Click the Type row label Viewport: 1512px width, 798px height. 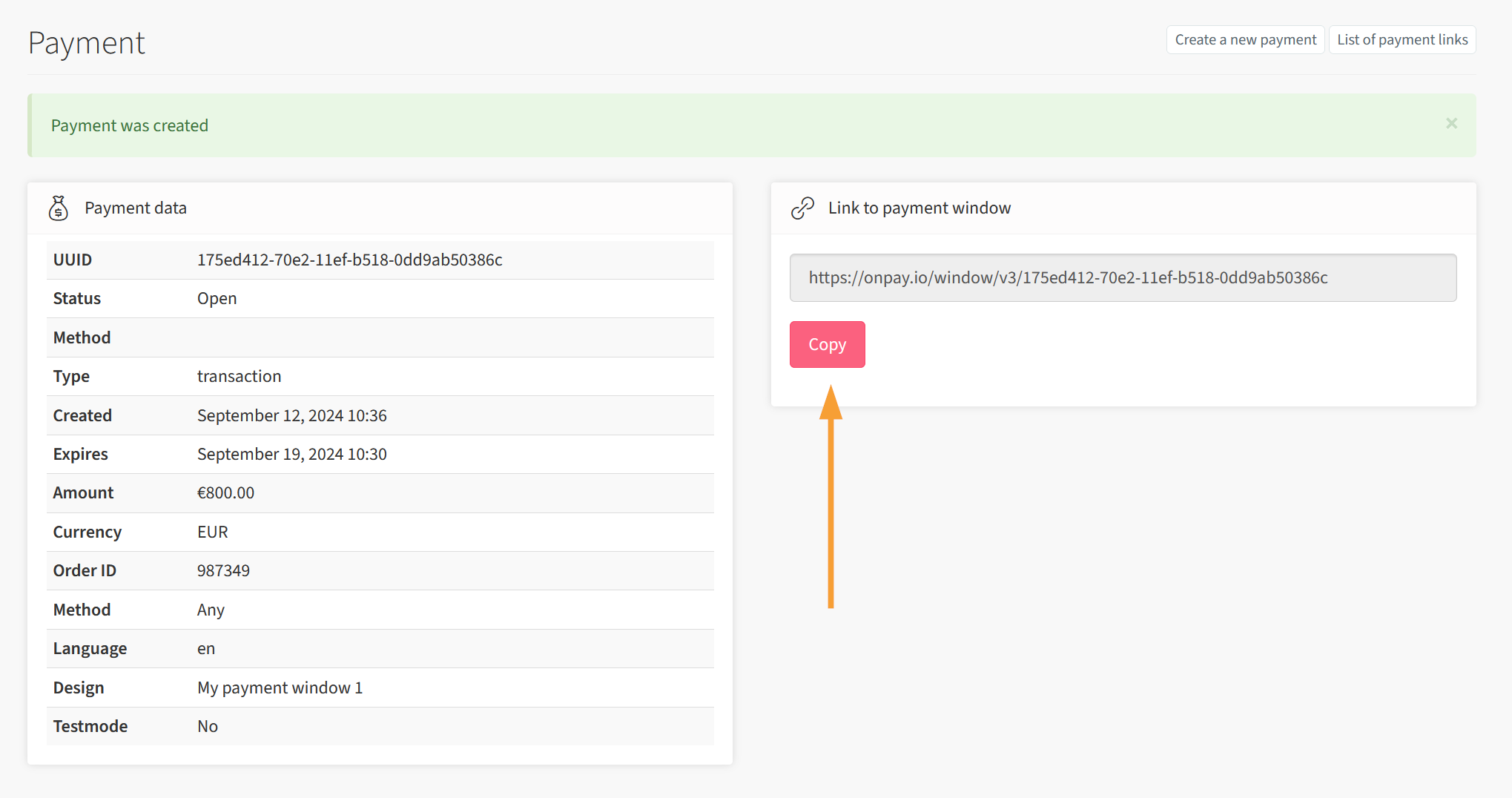coord(71,376)
